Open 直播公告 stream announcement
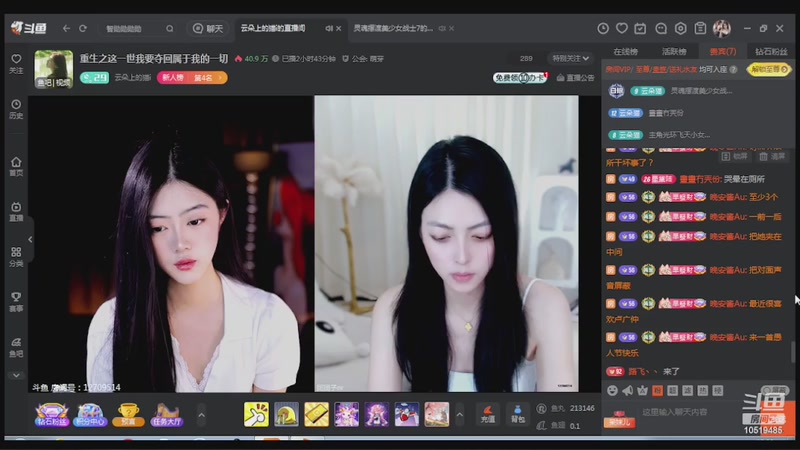 pos(576,78)
